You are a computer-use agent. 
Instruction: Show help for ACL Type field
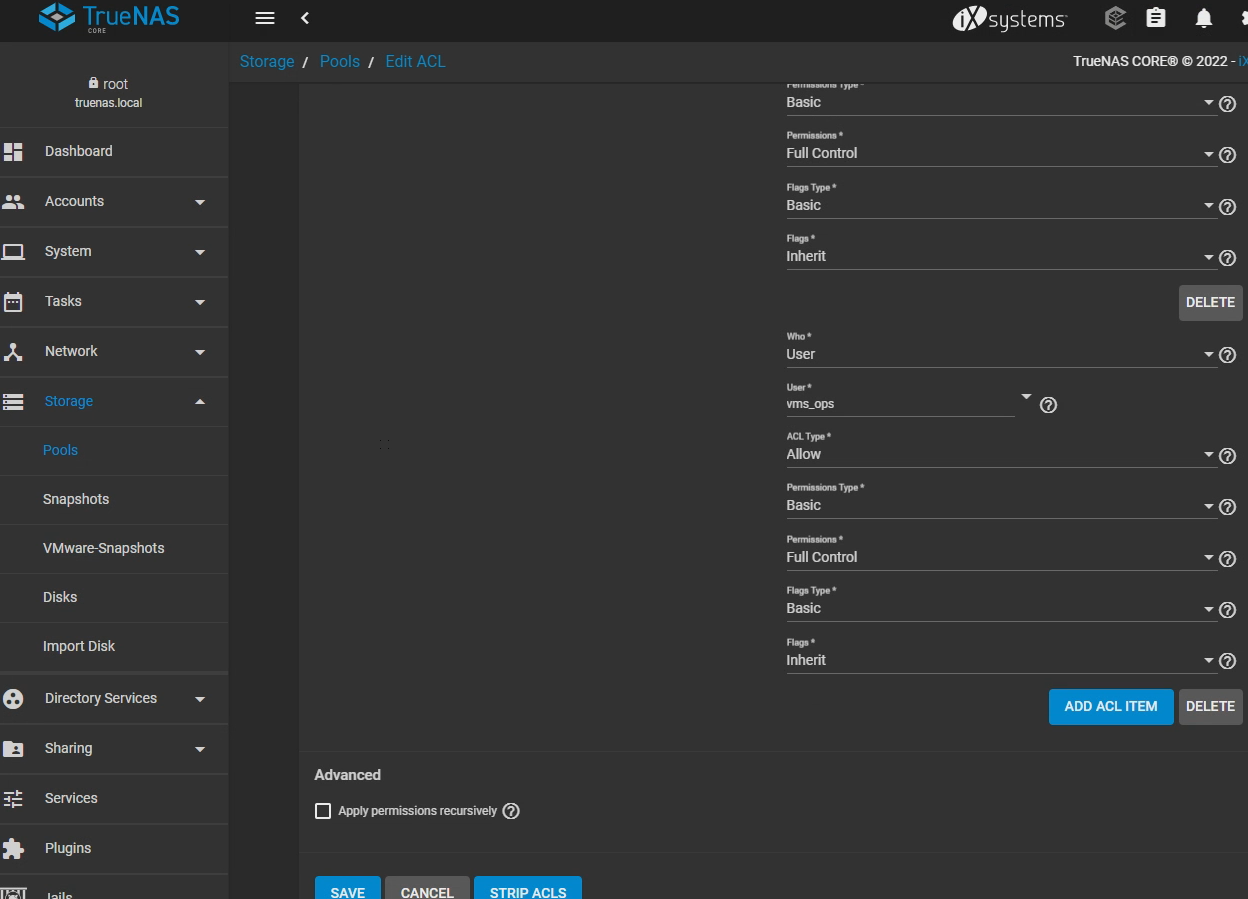[x=1228, y=456]
